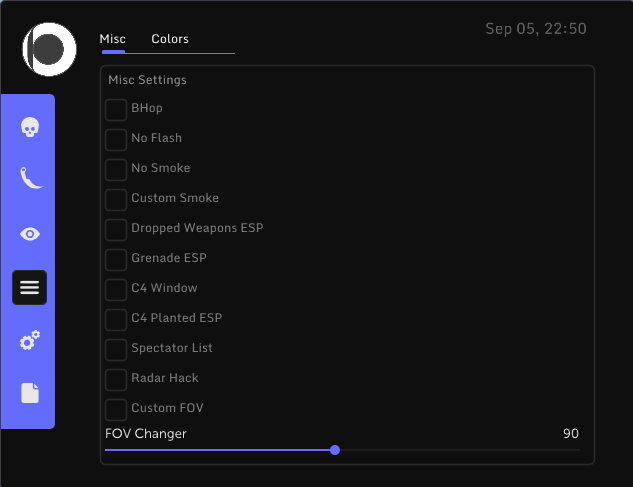
Task: Open the document file sidebar icon
Action: click(x=30, y=393)
